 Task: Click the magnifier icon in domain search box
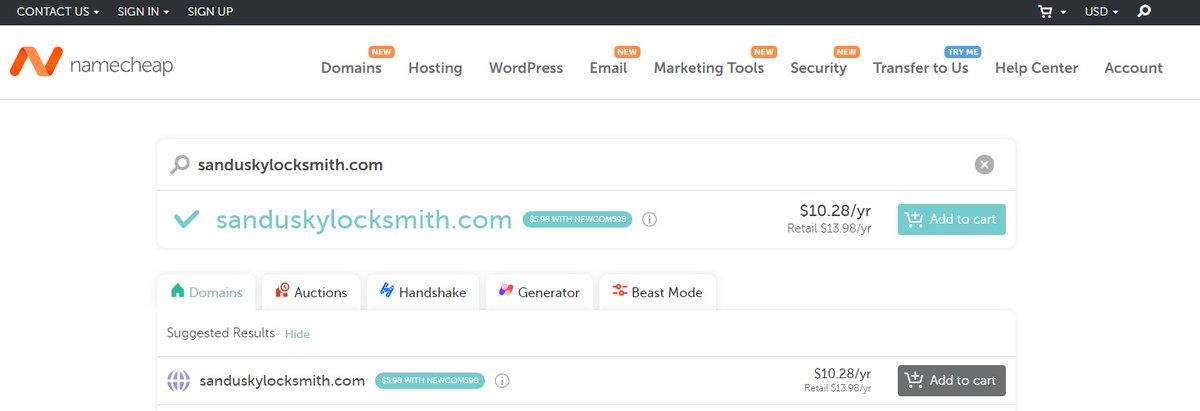(x=180, y=165)
